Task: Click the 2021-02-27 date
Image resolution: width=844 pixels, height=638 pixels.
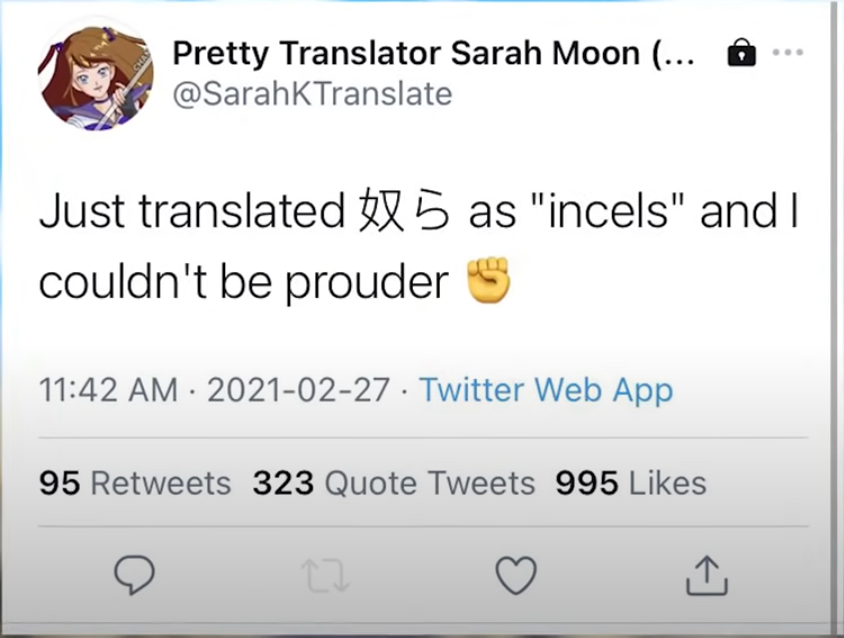Action: coord(298,390)
